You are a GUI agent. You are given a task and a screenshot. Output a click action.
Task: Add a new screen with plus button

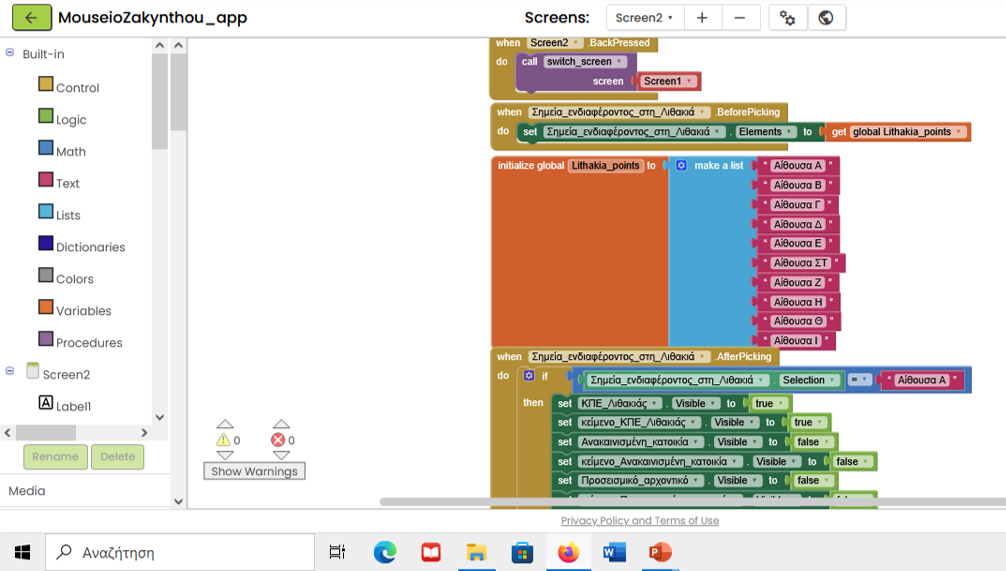(702, 18)
